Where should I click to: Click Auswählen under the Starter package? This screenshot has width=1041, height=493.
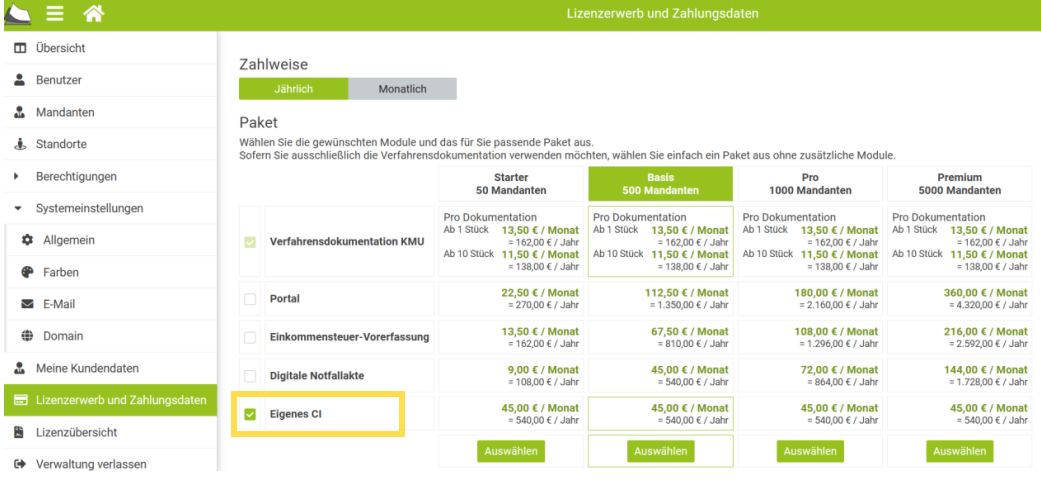click(x=510, y=451)
